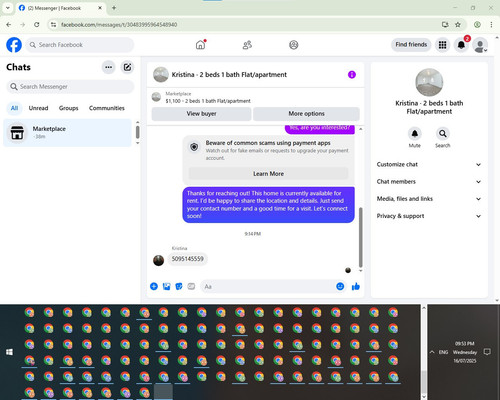This screenshot has height=400, width=500.
Task: Click the More options button
Action: (306, 114)
